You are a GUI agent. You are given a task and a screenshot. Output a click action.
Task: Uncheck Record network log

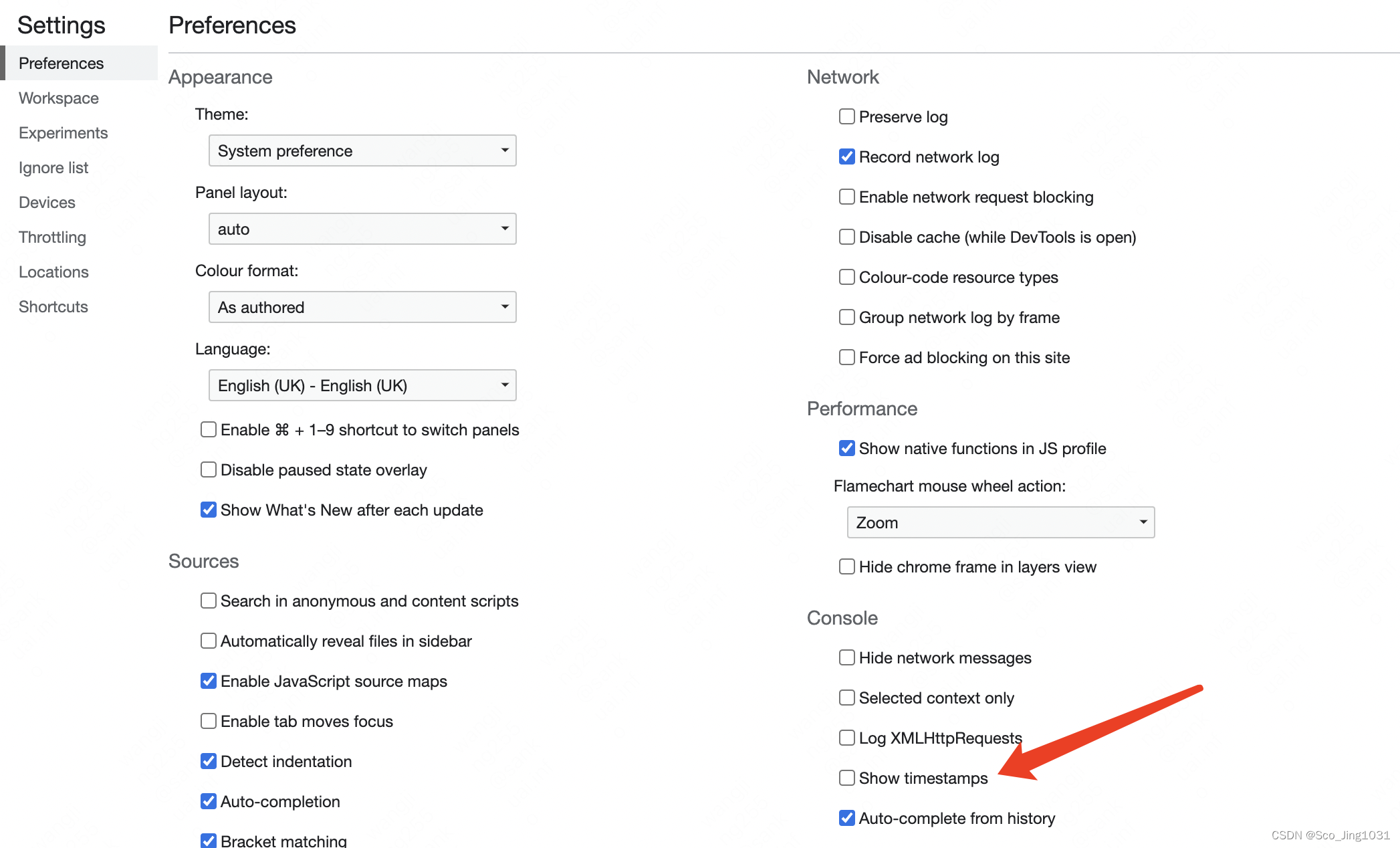pos(846,157)
